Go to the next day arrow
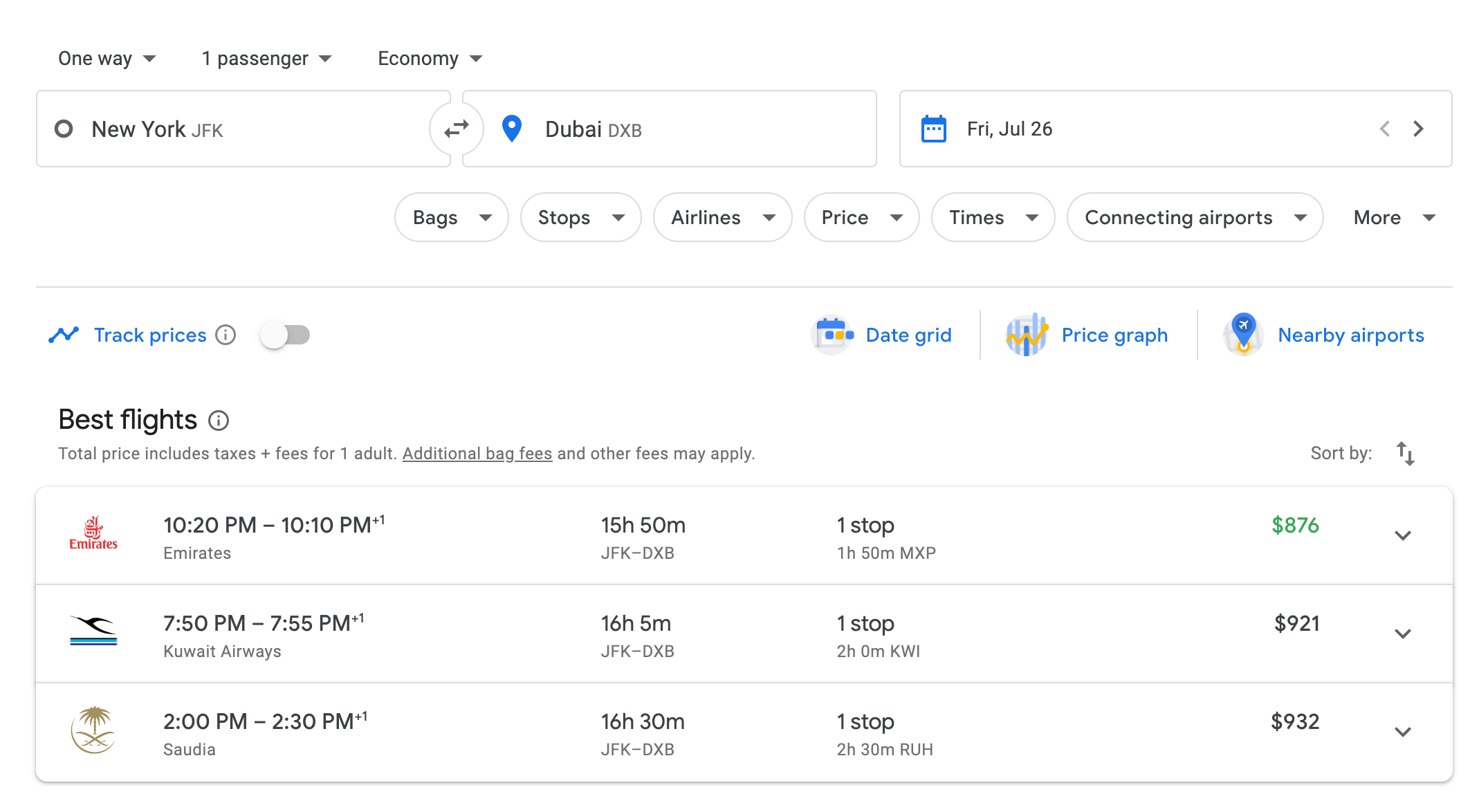The width and height of the screenshot is (1479, 812). pos(1418,129)
